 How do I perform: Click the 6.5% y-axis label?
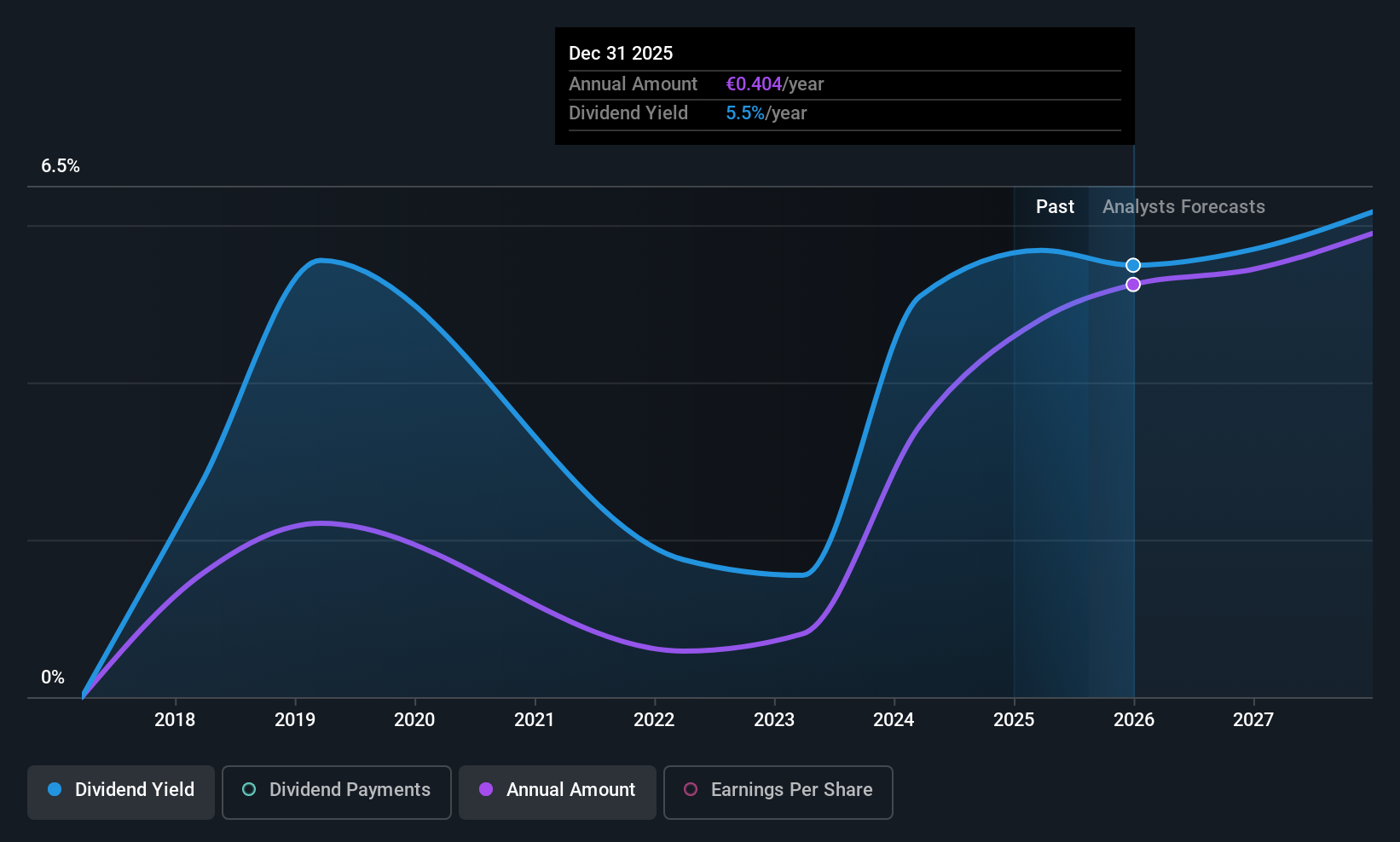(61, 166)
